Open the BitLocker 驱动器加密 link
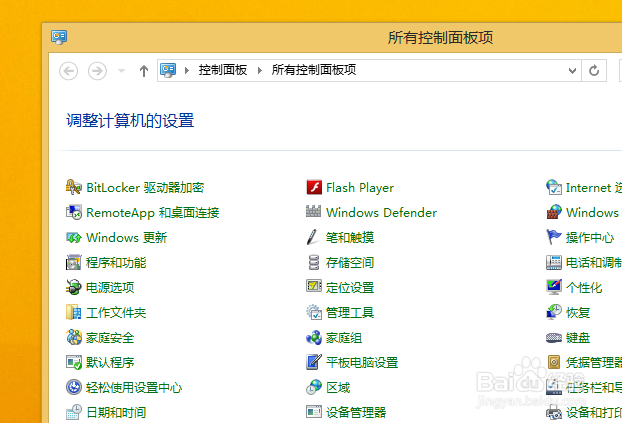 [145, 188]
